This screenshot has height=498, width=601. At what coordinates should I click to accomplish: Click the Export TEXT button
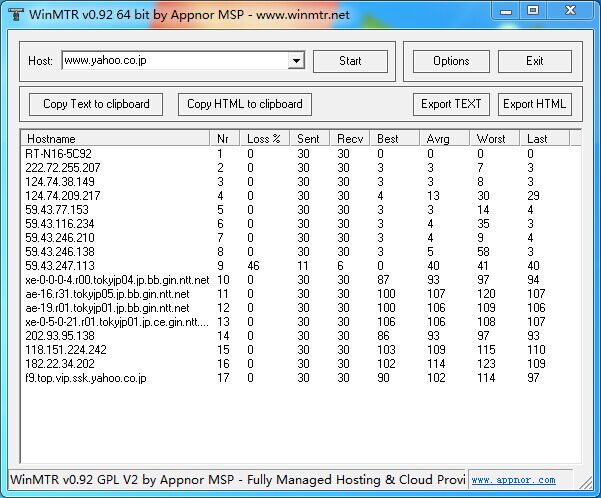pos(451,104)
